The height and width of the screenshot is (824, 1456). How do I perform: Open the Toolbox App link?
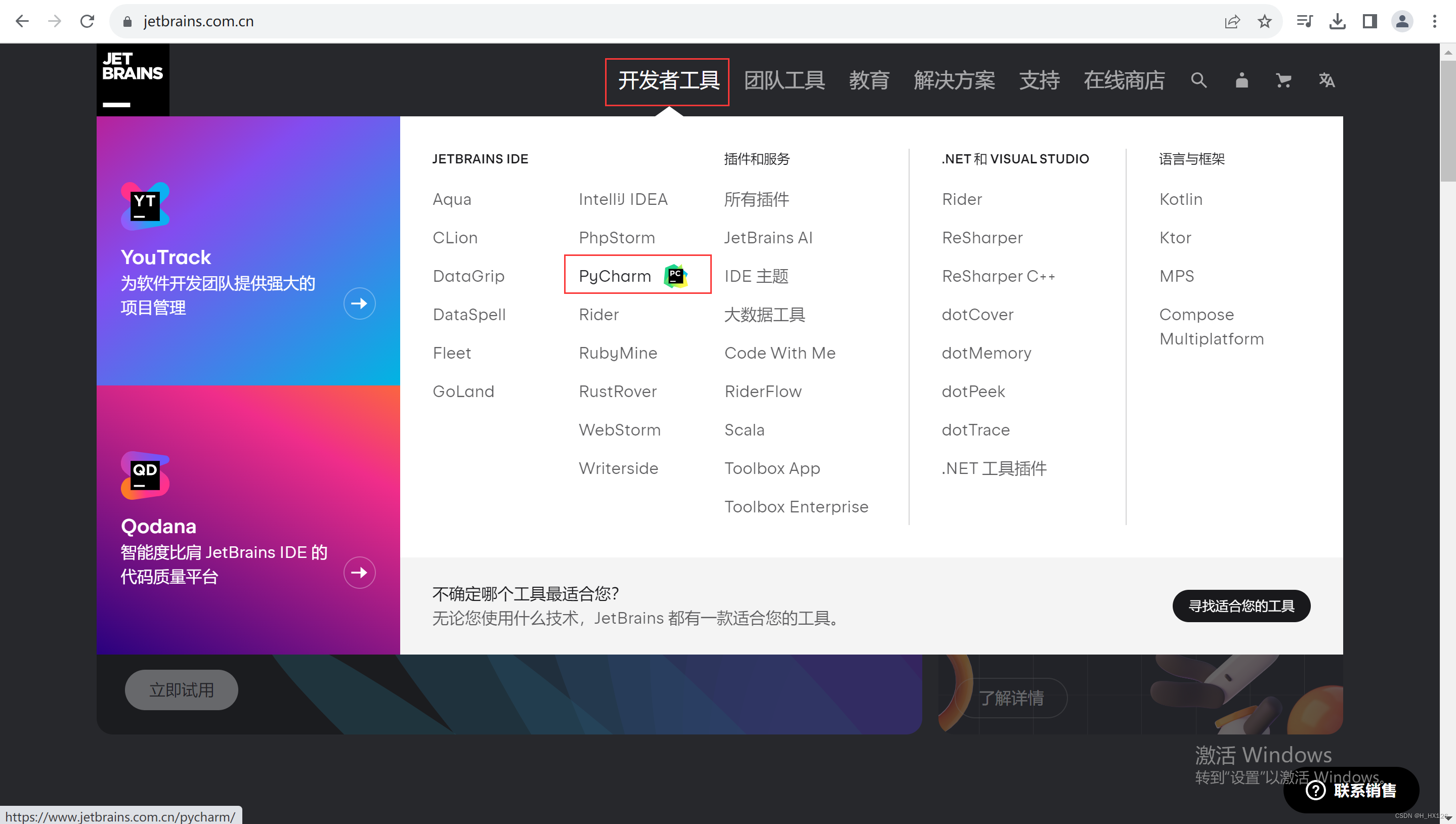[773, 468]
